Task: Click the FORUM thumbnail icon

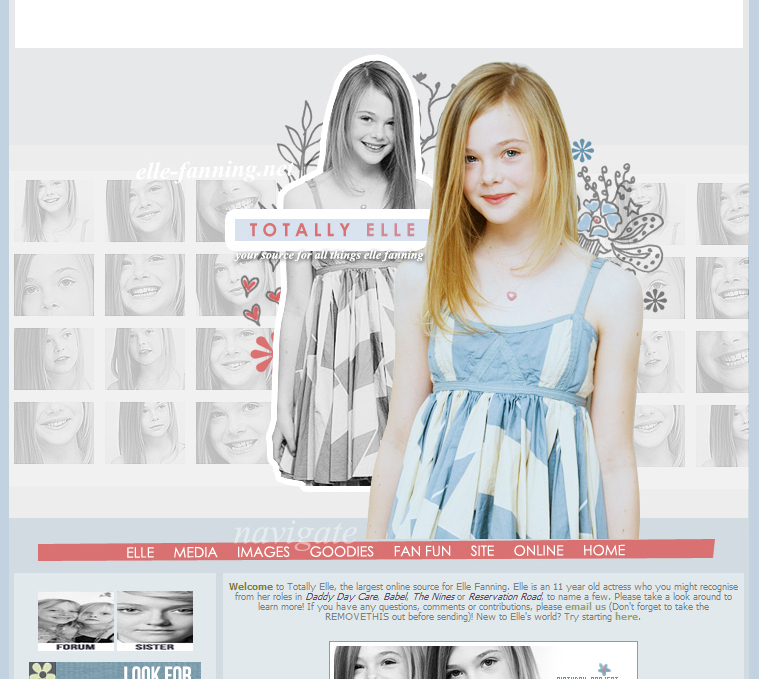Action: 76,621
